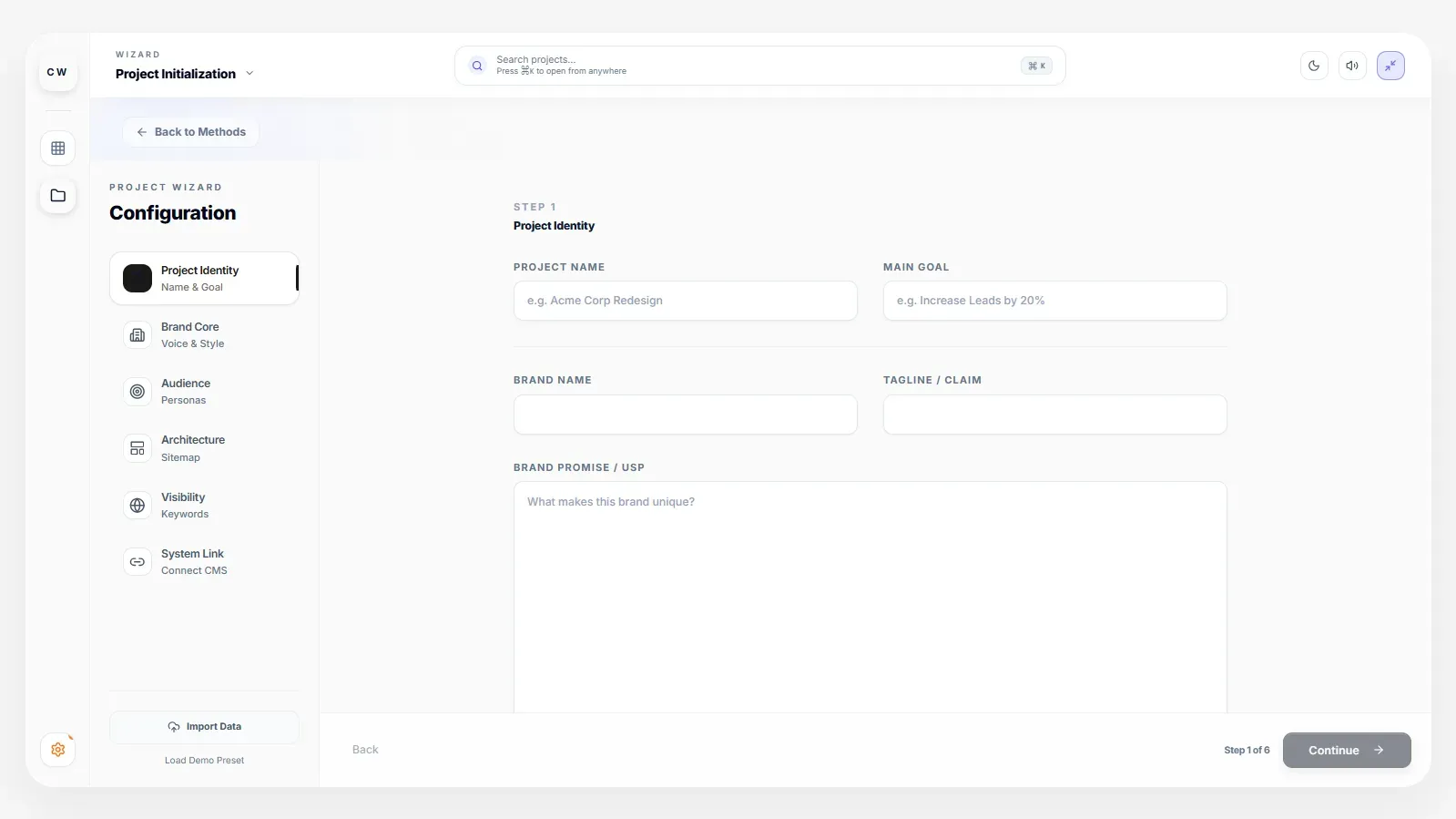Select the Audience target icon
The image size is (1456, 819).
[137, 392]
